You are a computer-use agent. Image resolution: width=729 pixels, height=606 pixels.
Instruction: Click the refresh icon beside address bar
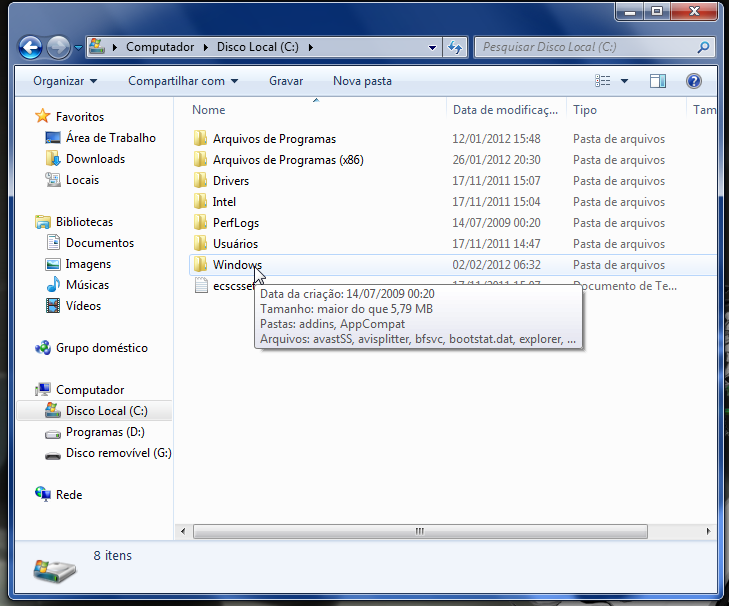coord(456,47)
